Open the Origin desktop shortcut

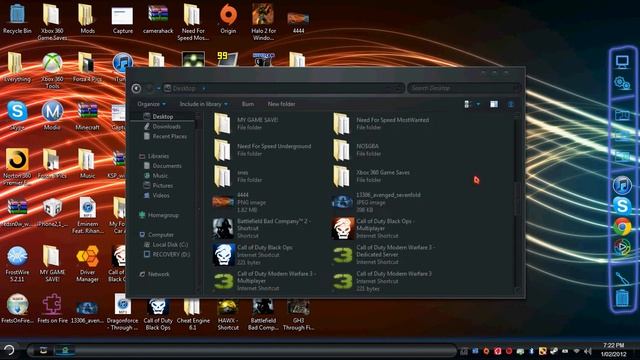pyautogui.click(x=228, y=18)
